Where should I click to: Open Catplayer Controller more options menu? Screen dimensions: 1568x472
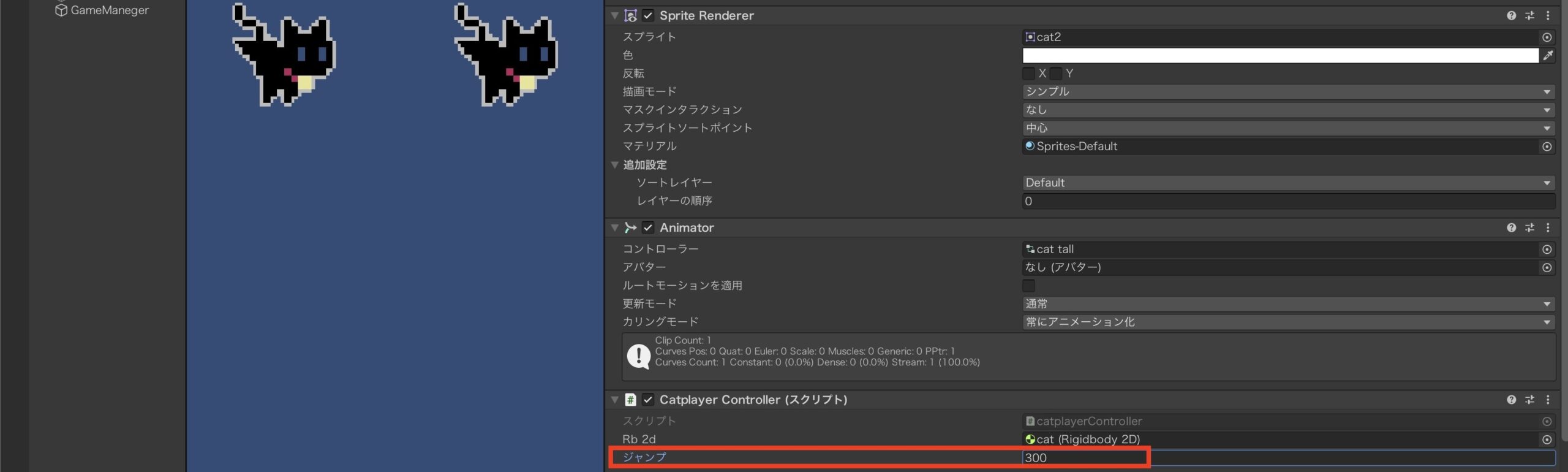coord(1548,400)
